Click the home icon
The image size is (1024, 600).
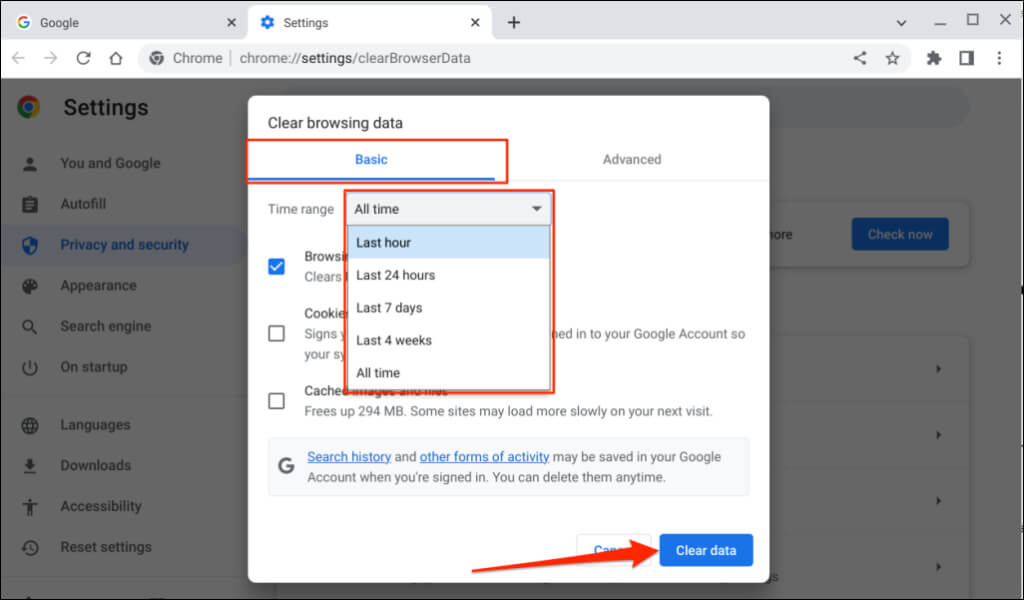click(116, 58)
